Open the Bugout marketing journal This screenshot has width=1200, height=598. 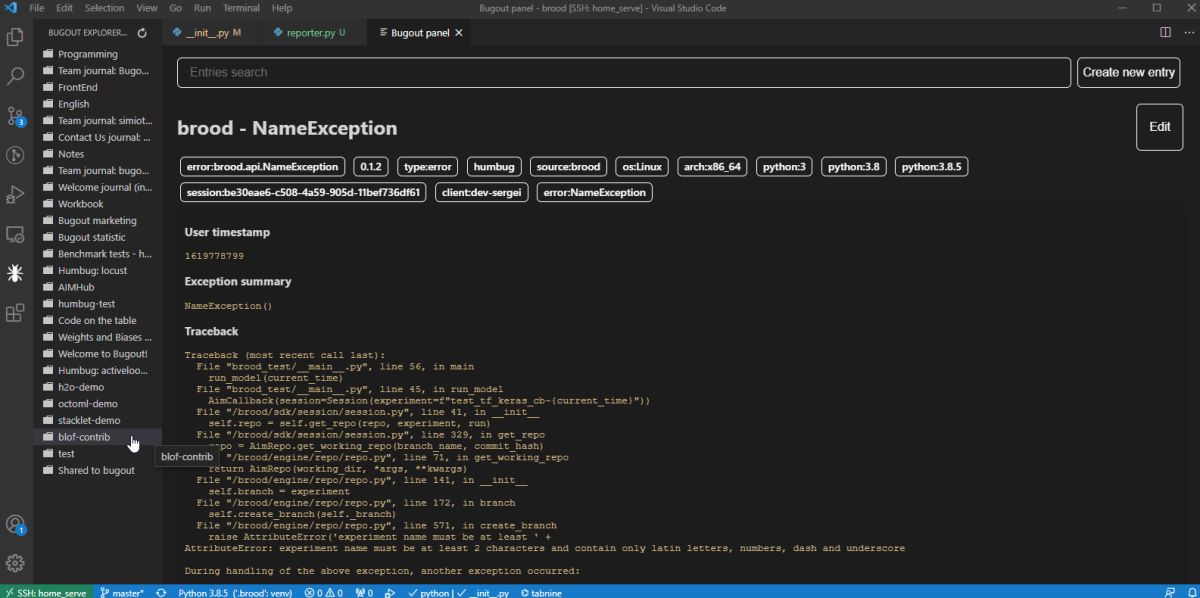point(97,220)
